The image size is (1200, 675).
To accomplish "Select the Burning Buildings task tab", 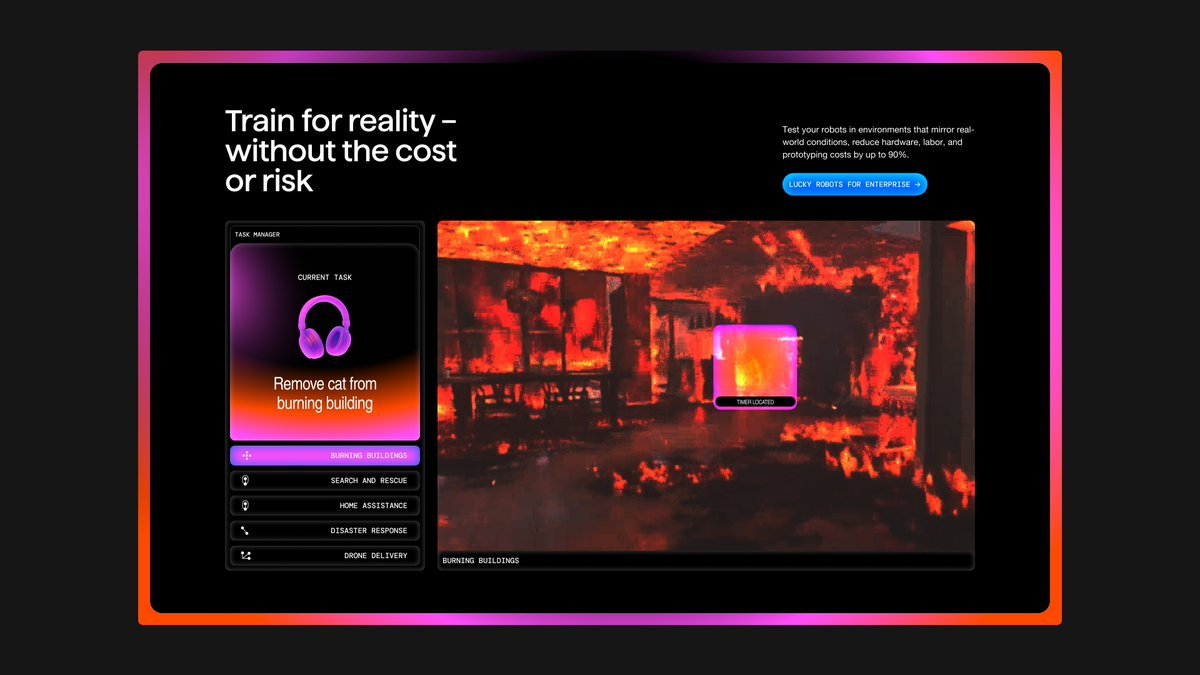I will coord(325,456).
